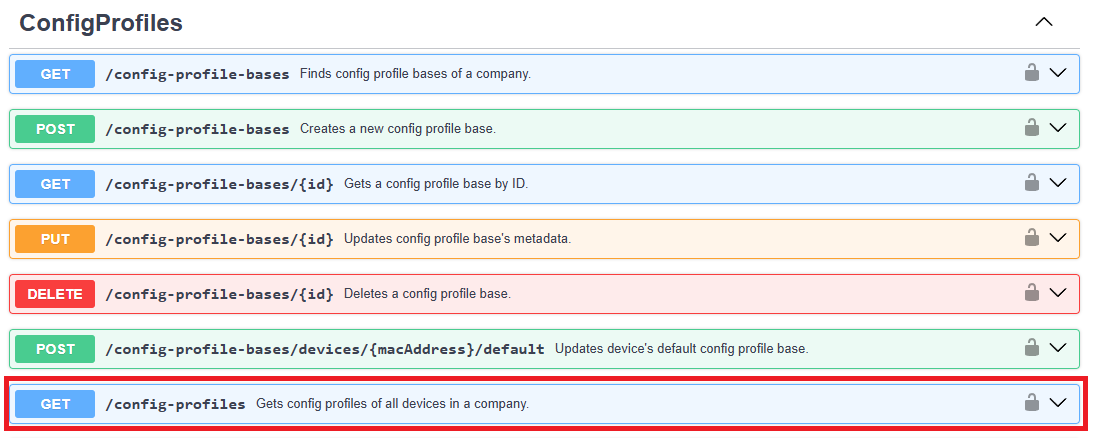Viewport: 1094px width, 438px height.
Task: Click lock icon for devices default POST endpoint
Action: point(1031,348)
